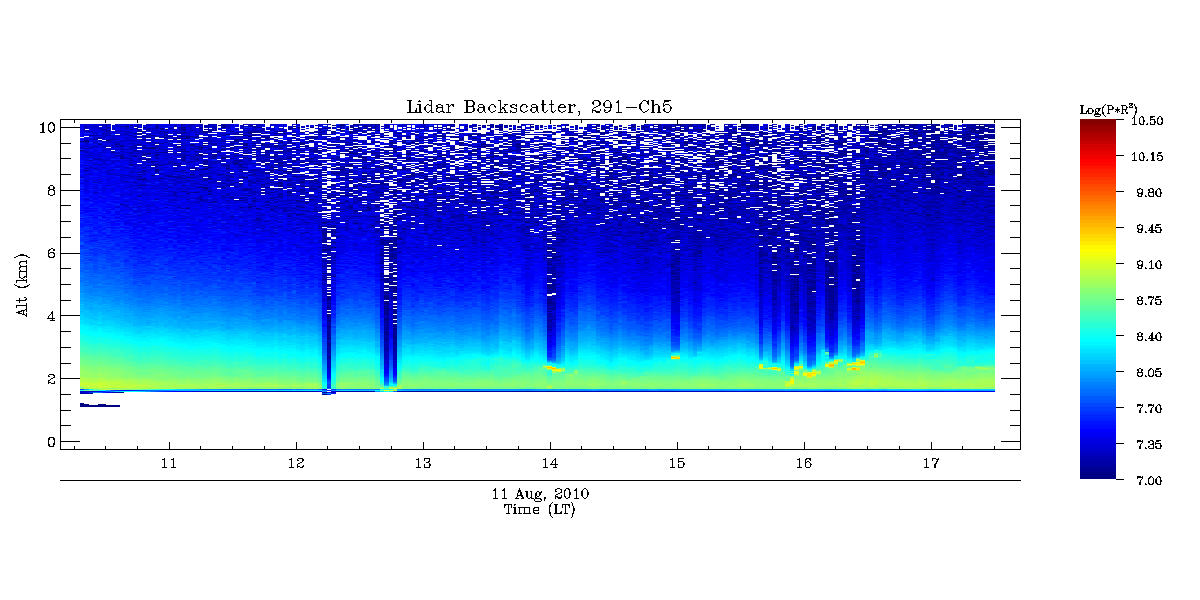
Task: Select the "Alt (km)" y-axis label
Action: tap(22, 284)
